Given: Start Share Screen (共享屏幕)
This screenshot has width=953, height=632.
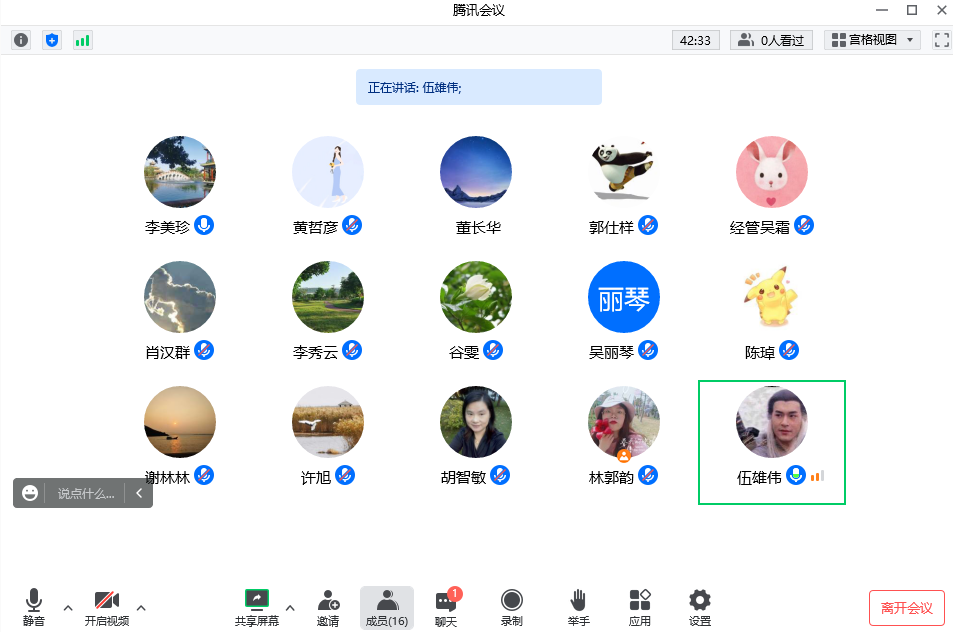Looking at the screenshot, I should [x=257, y=607].
